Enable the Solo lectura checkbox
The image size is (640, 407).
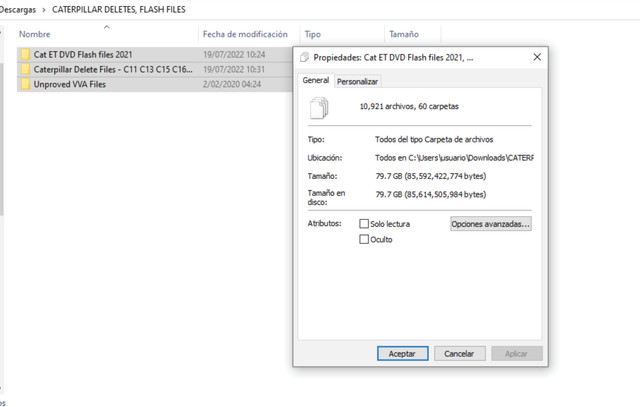(364, 224)
